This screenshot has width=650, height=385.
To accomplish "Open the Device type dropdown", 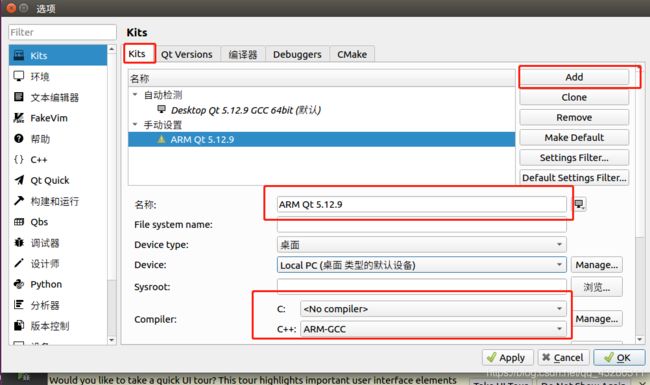I will 422,245.
